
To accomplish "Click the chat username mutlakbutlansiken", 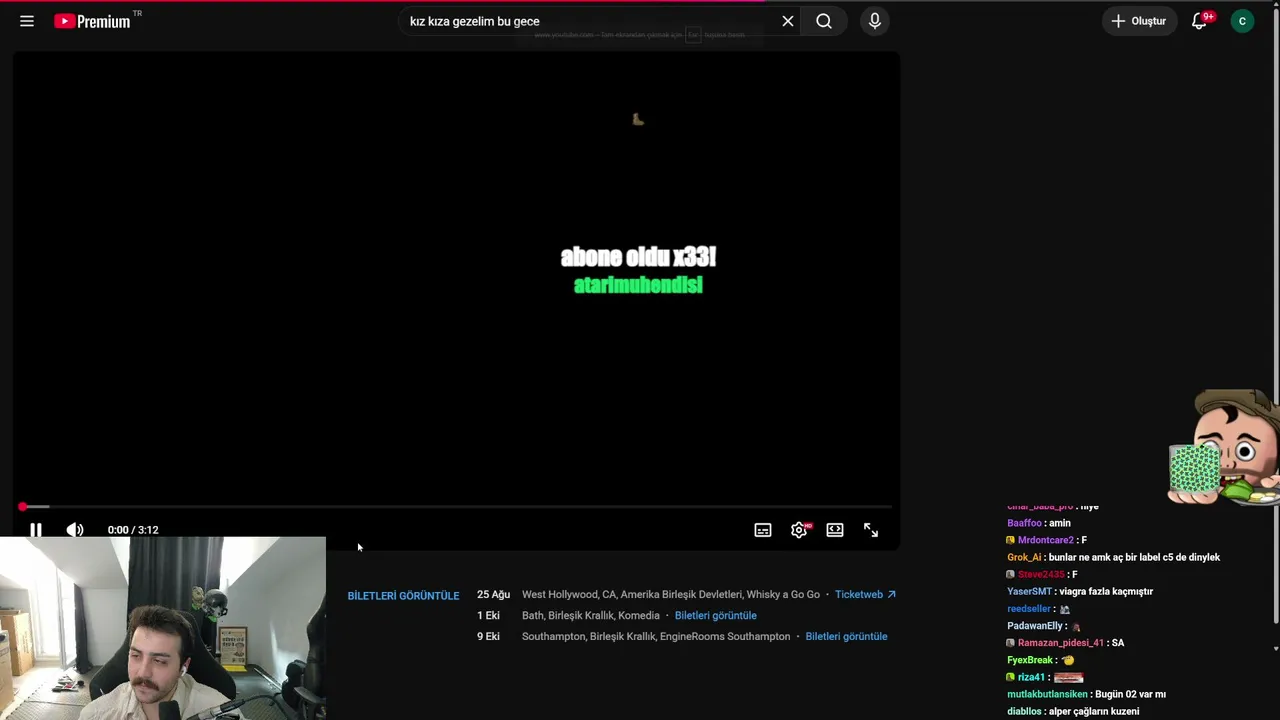I will click(1047, 694).
